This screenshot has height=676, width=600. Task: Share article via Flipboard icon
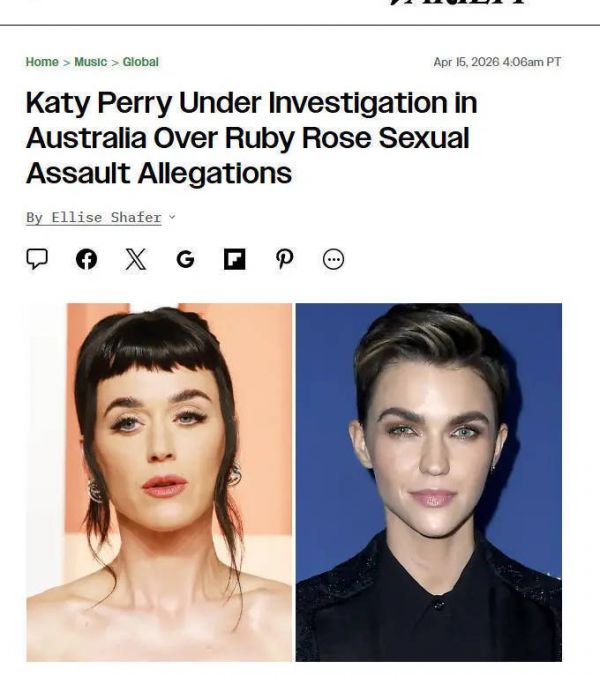coord(234,260)
